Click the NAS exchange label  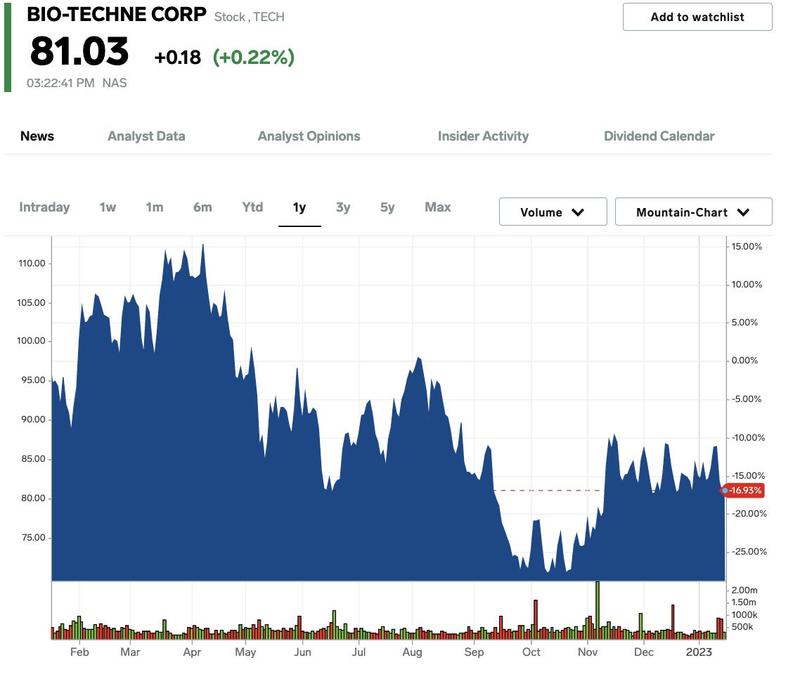(114, 83)
